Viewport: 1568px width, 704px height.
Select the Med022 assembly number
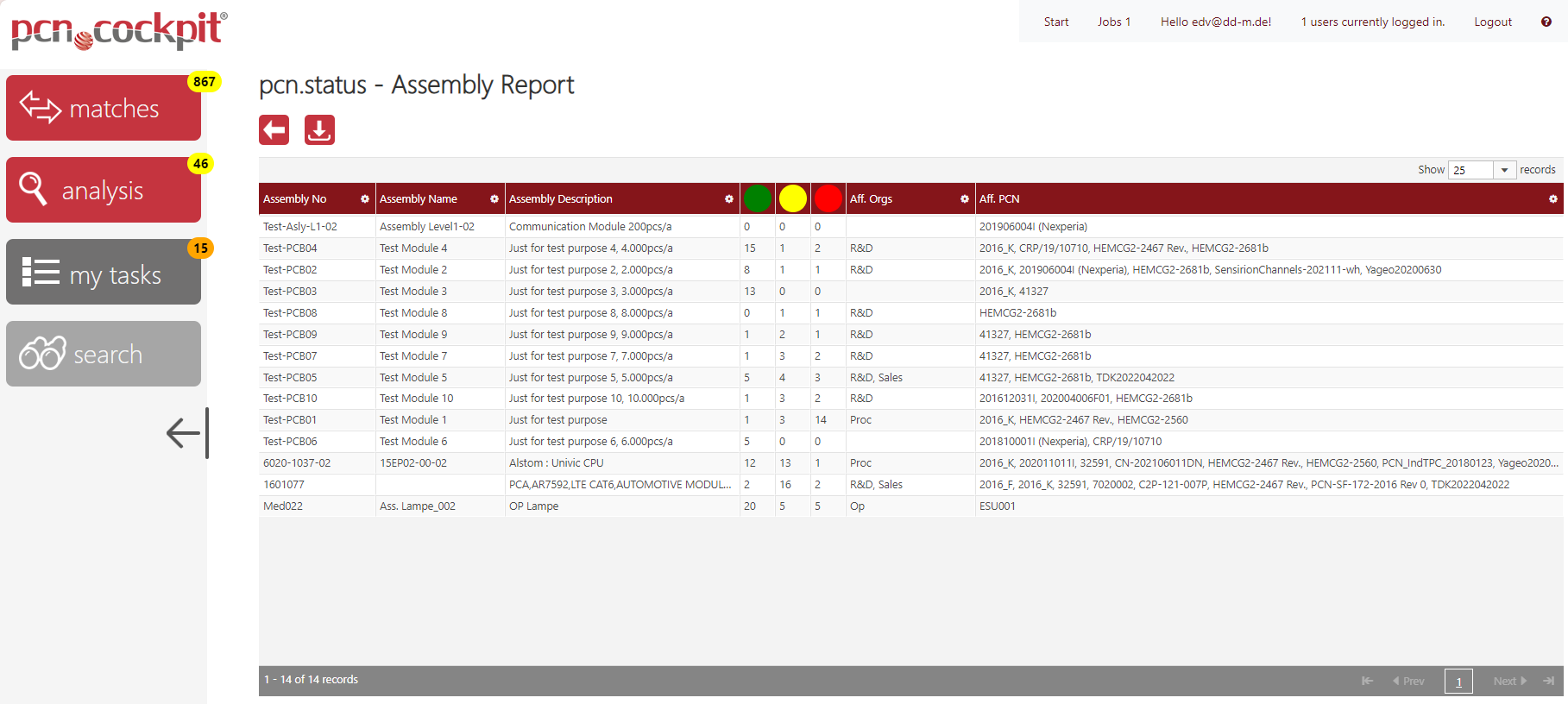tap(283, 506)
